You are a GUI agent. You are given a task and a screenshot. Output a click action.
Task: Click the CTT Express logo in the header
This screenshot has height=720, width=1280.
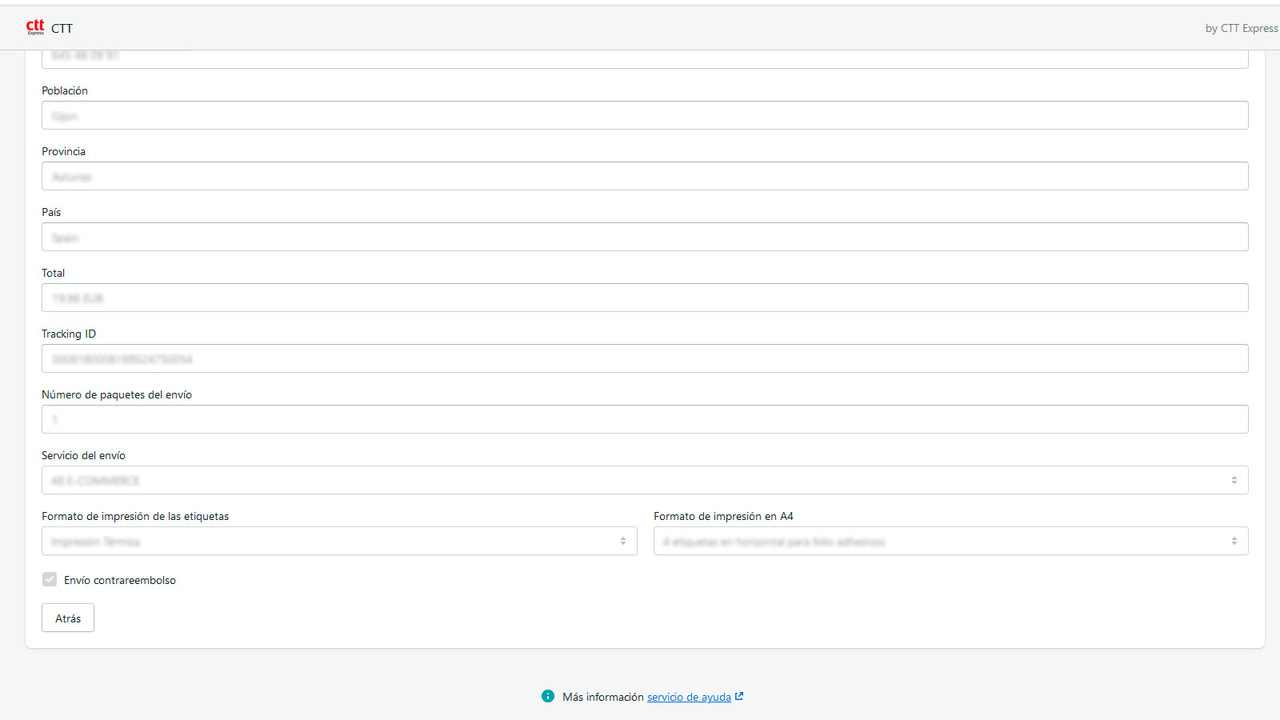pyautogui.click(x=37, y=27)
